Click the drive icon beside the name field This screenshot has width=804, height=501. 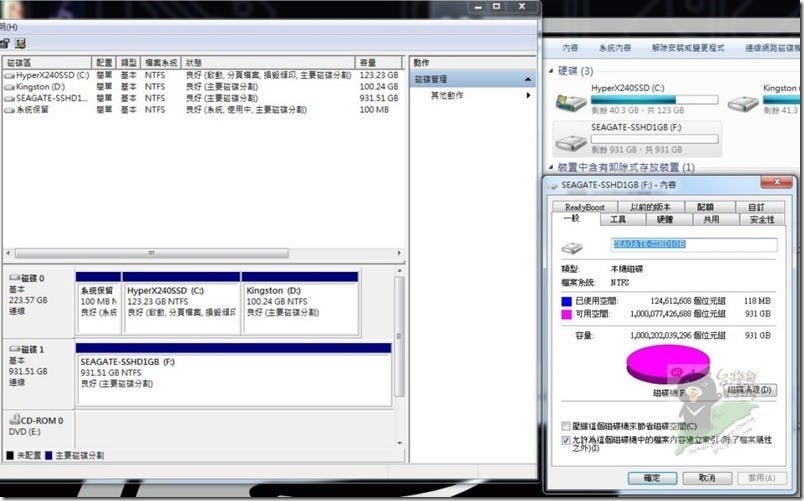(x=572, y=249)
